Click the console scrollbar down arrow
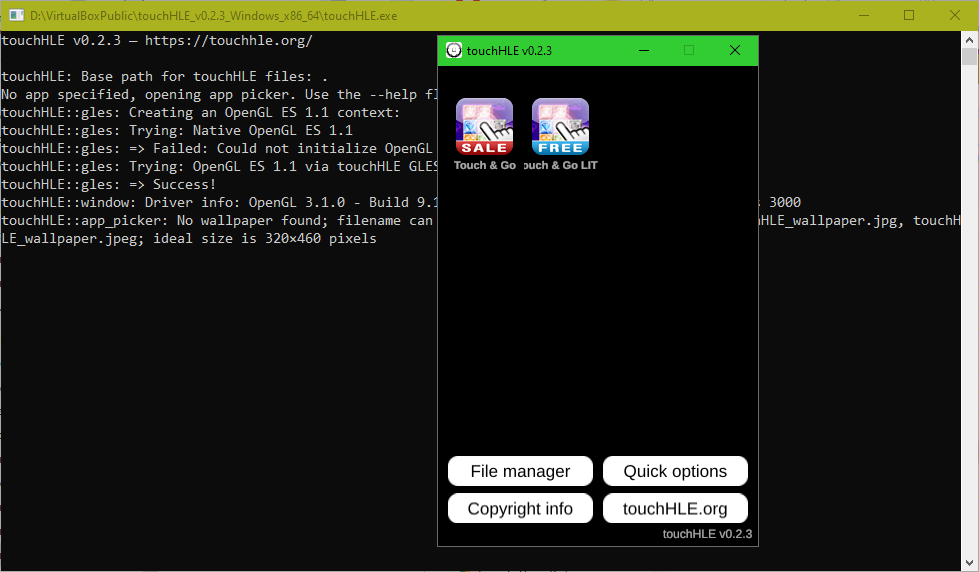This screenshot has width=979, height=572. click(x=969, y=564)
